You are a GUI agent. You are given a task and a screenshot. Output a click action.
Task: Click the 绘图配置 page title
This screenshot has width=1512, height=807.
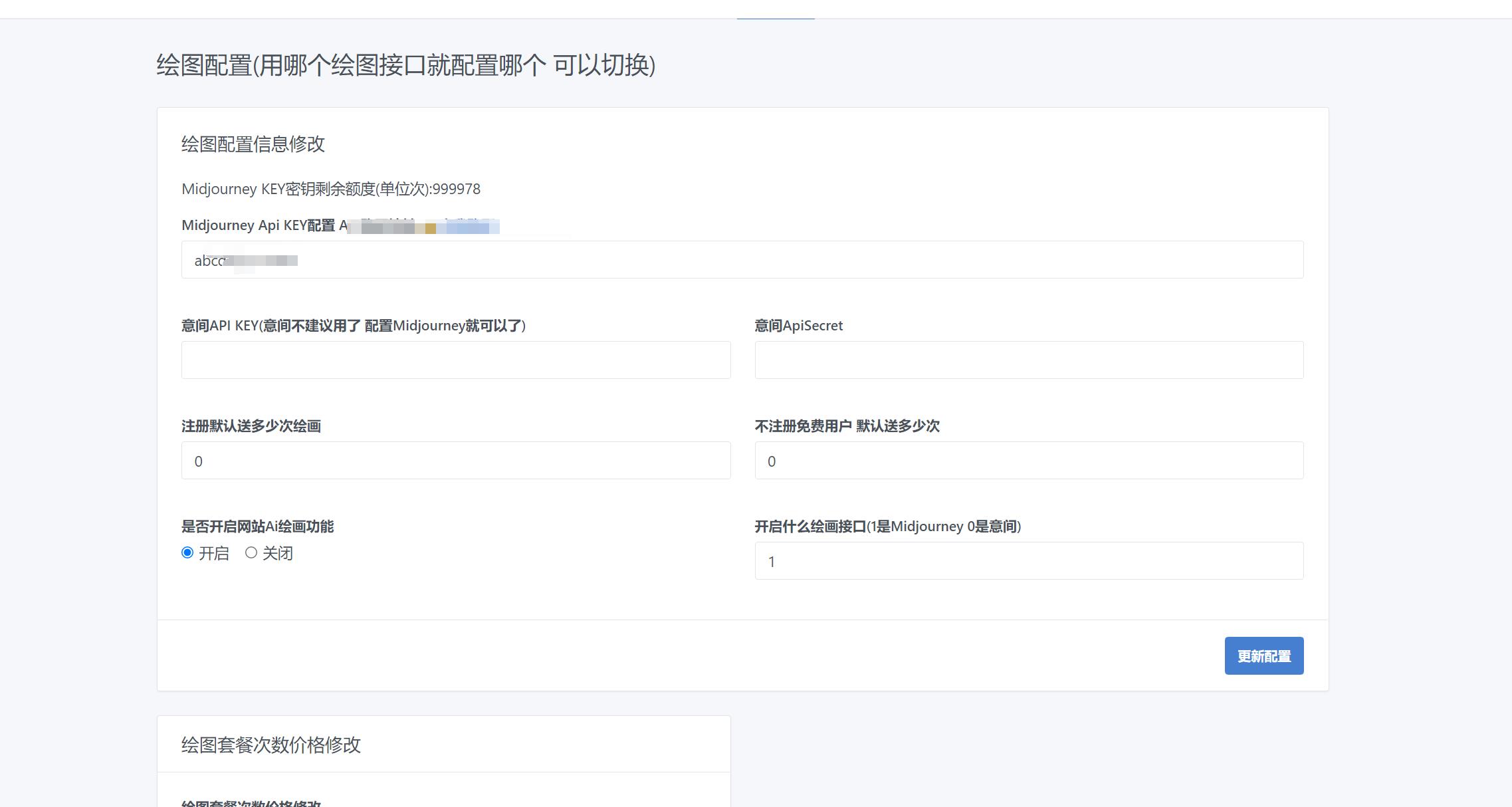pyautogui.click(x=405, y=65)
